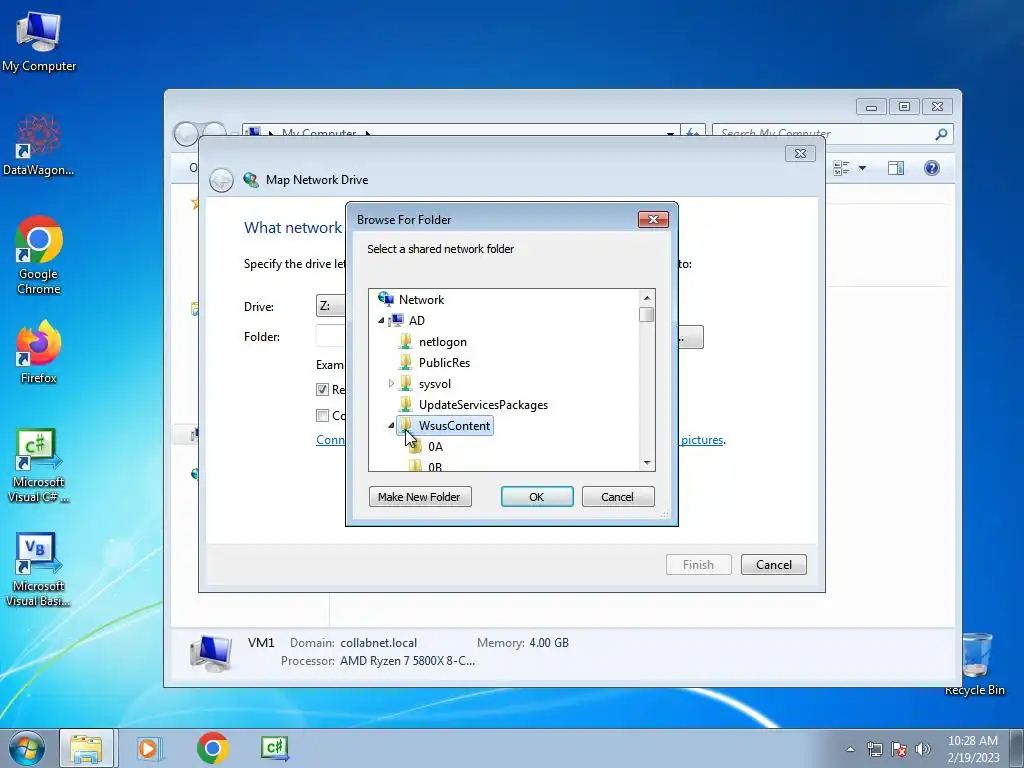Change view icon in Explorer toolbar

pos(841,168)
